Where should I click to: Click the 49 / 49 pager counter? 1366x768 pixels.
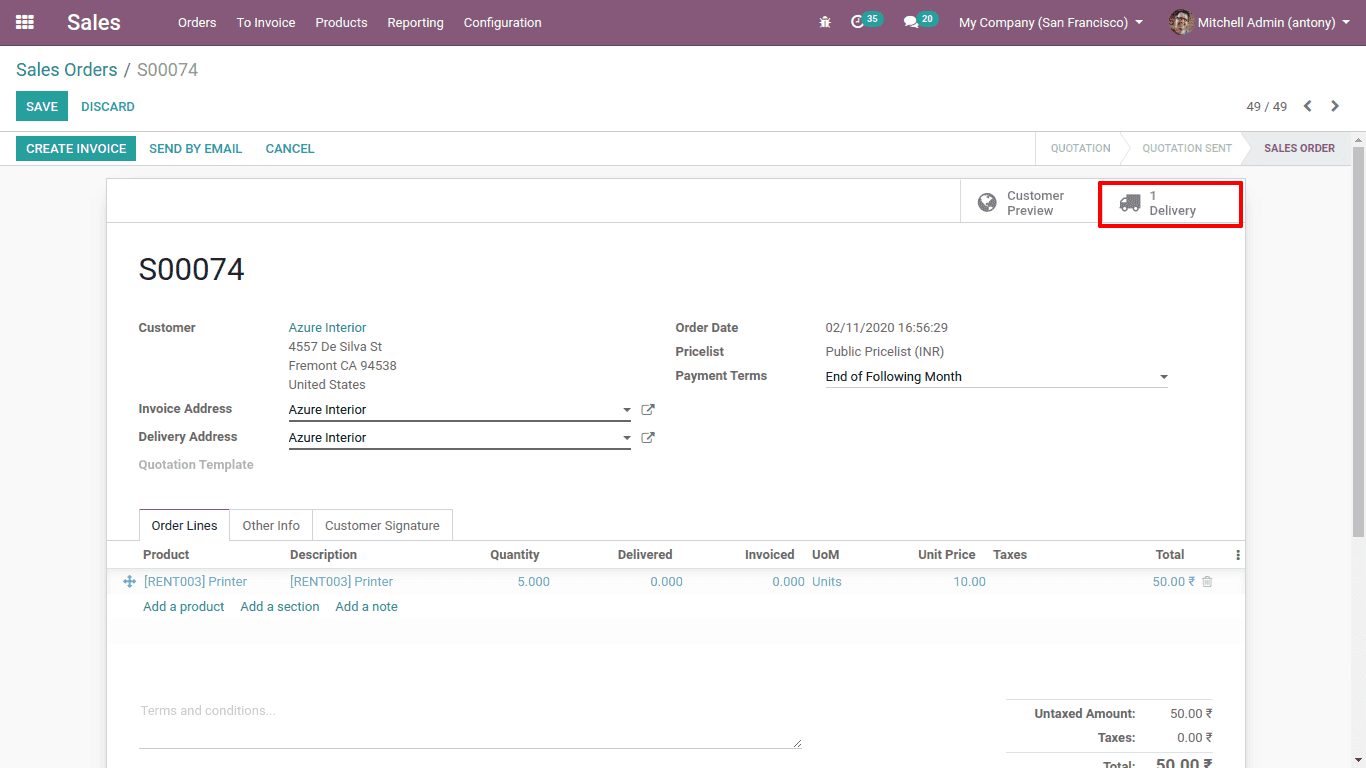point(1266,106)
